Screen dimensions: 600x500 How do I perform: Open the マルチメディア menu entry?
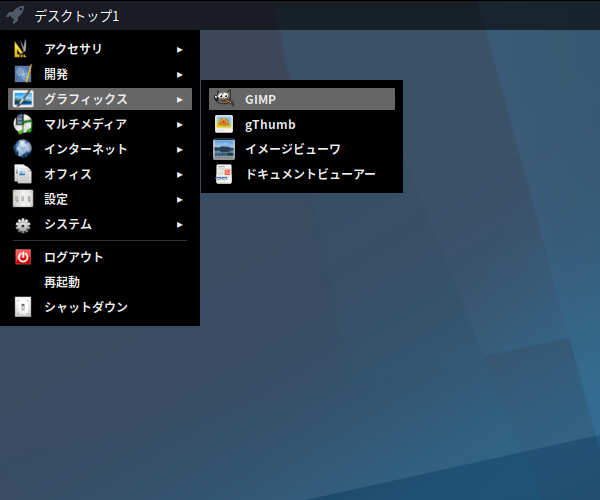(x=100, y=124)
